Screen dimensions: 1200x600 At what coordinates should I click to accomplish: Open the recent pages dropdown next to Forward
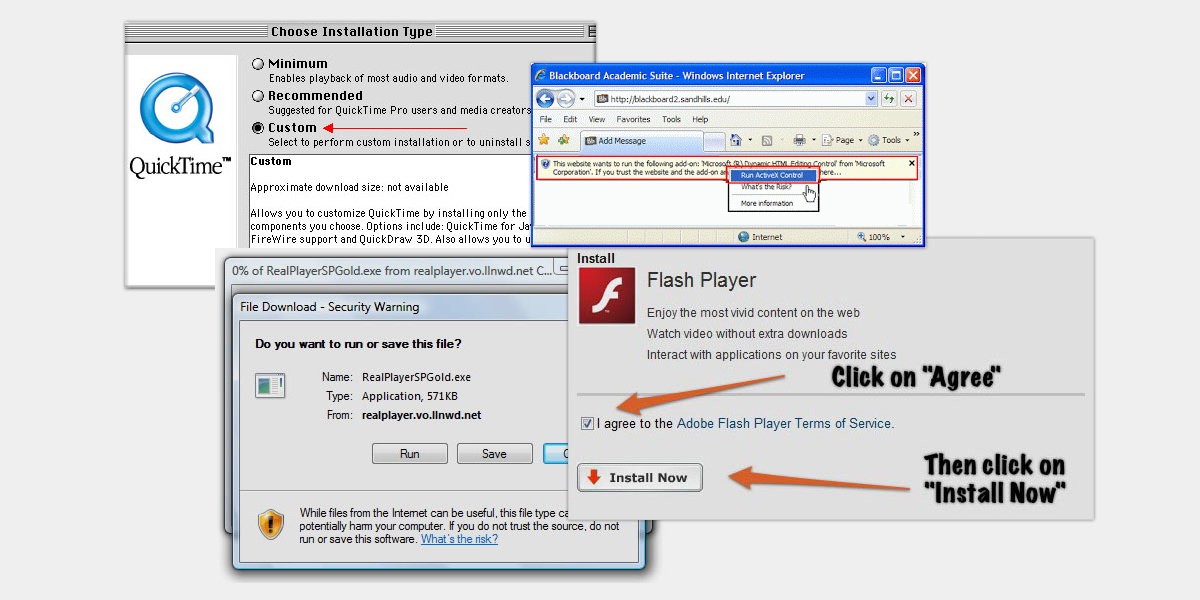pyautogui.click(x=582, y=99)
